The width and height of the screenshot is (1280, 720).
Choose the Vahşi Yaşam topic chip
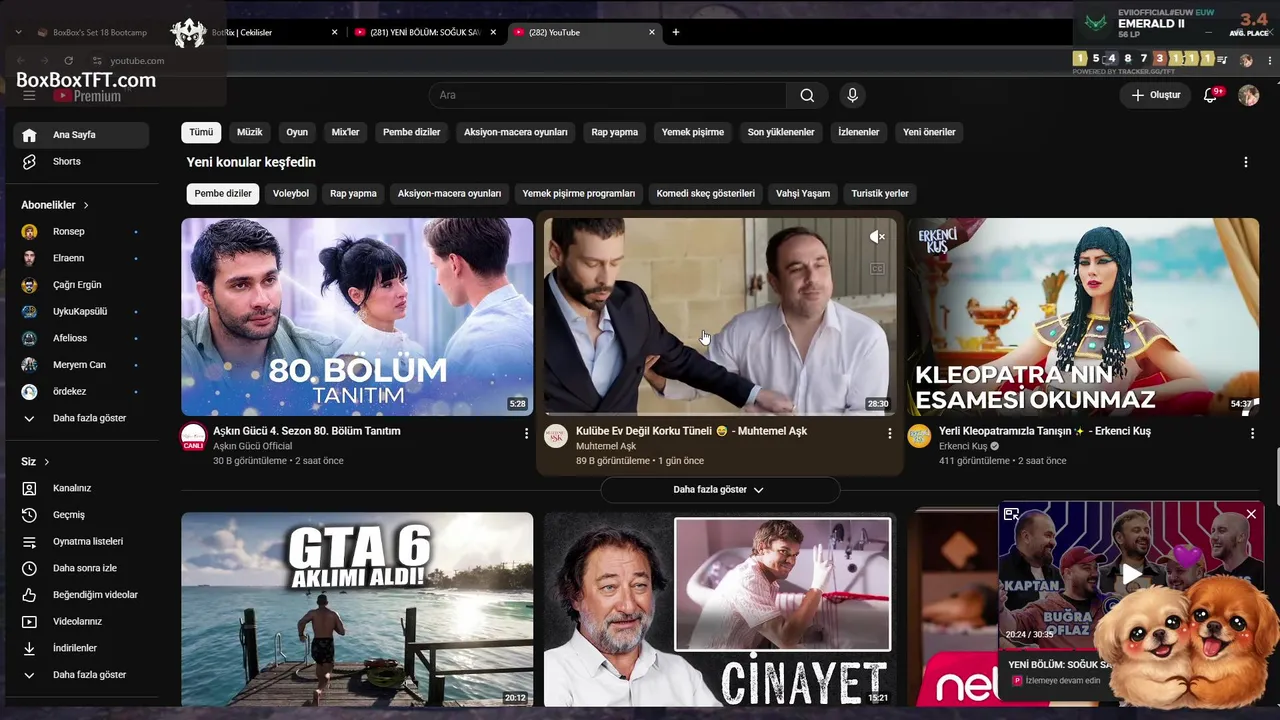pos(803,194)
